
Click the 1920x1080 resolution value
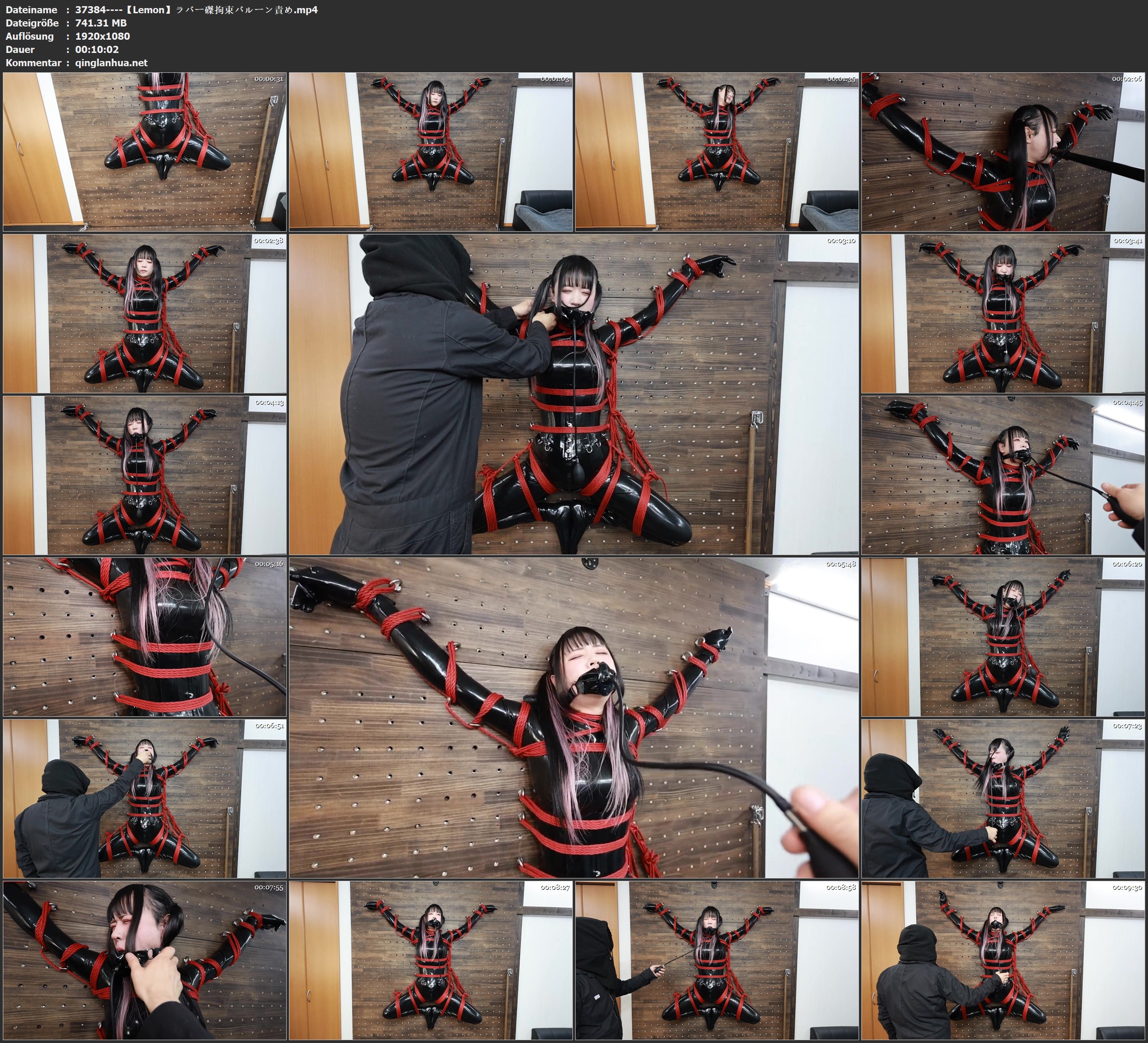pyautogui.click(x=103, y=36)
